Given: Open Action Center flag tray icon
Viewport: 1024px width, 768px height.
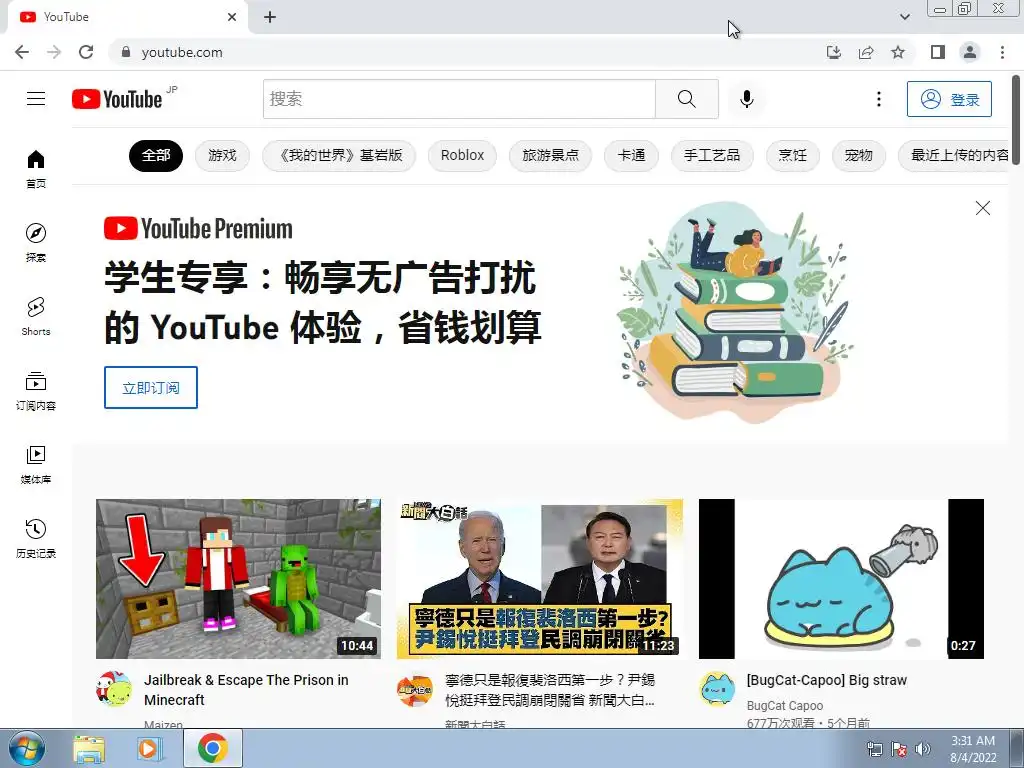Looking at the screenshot, I should coord(899,749).
